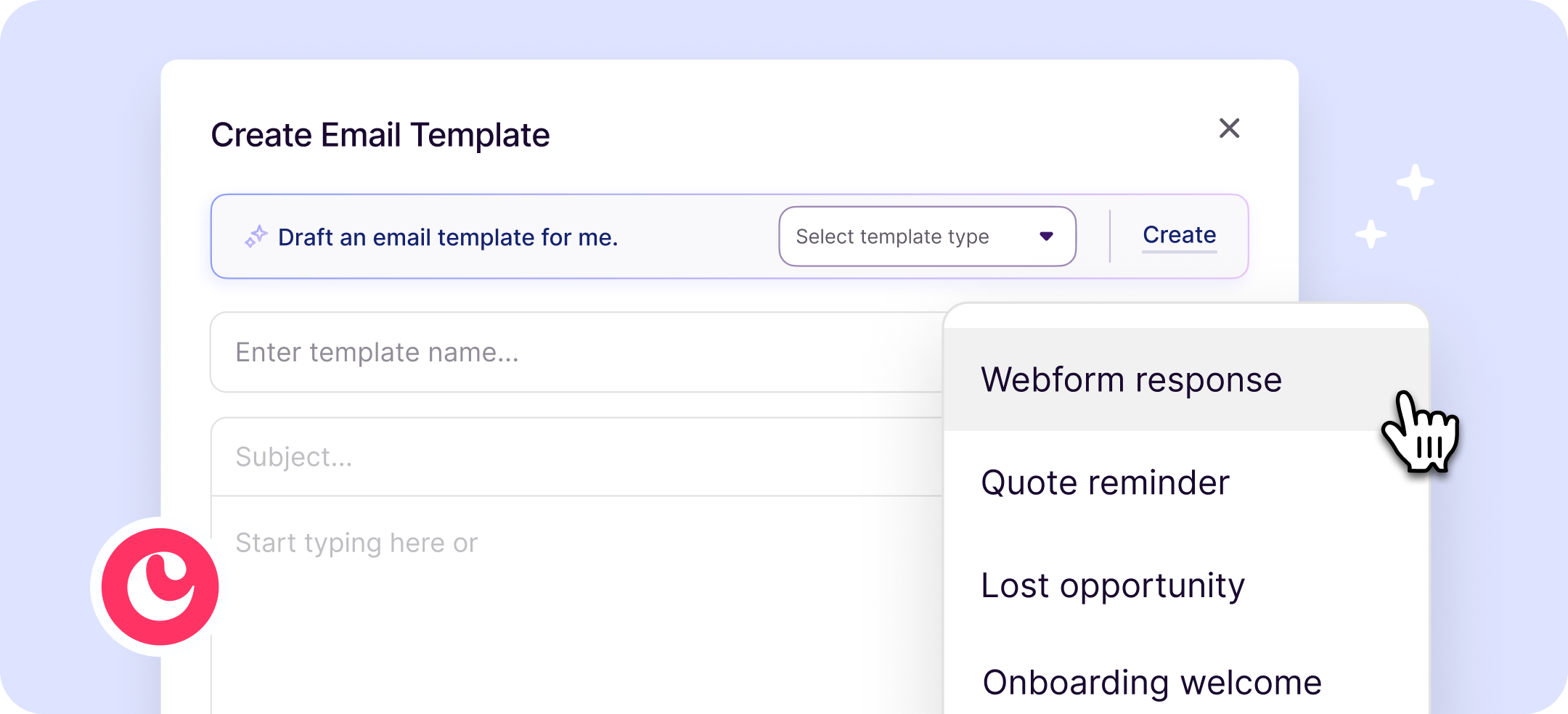Click the Create Email Template heading
The image size is (1568, 714).
[380, 135]
